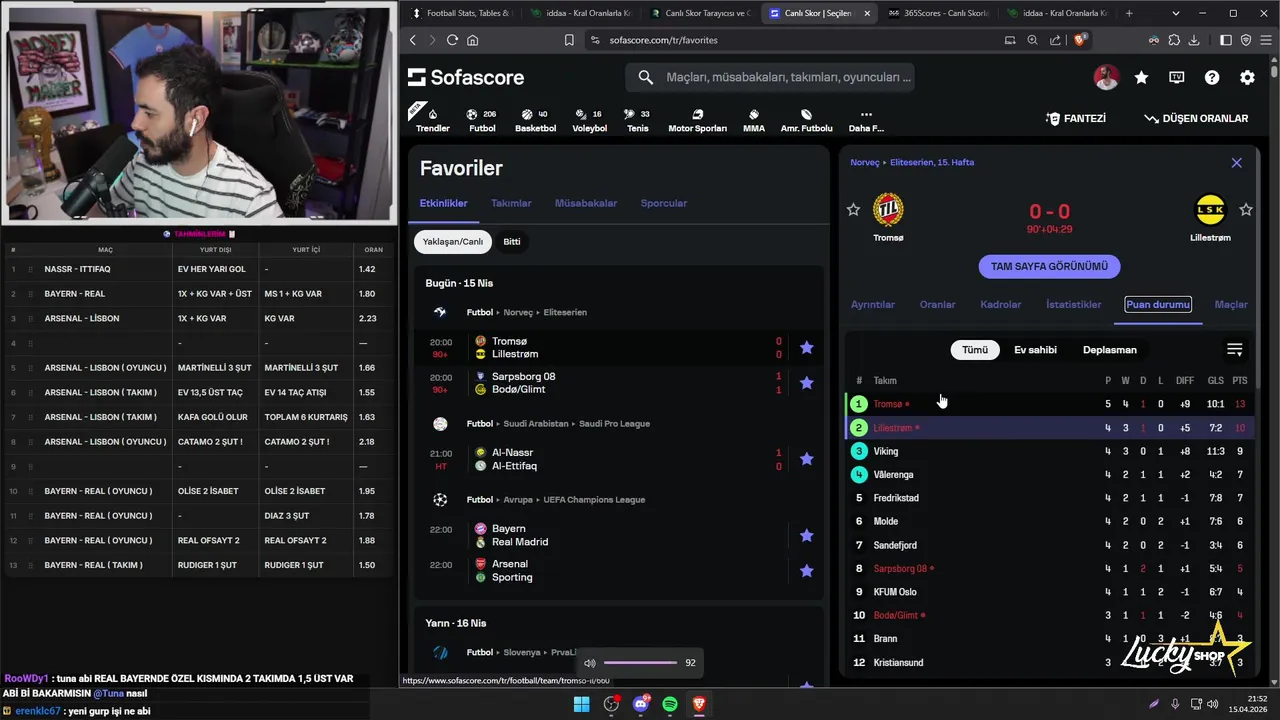
Task: Open Molde row in standings table
Action: click(1050, 521)
